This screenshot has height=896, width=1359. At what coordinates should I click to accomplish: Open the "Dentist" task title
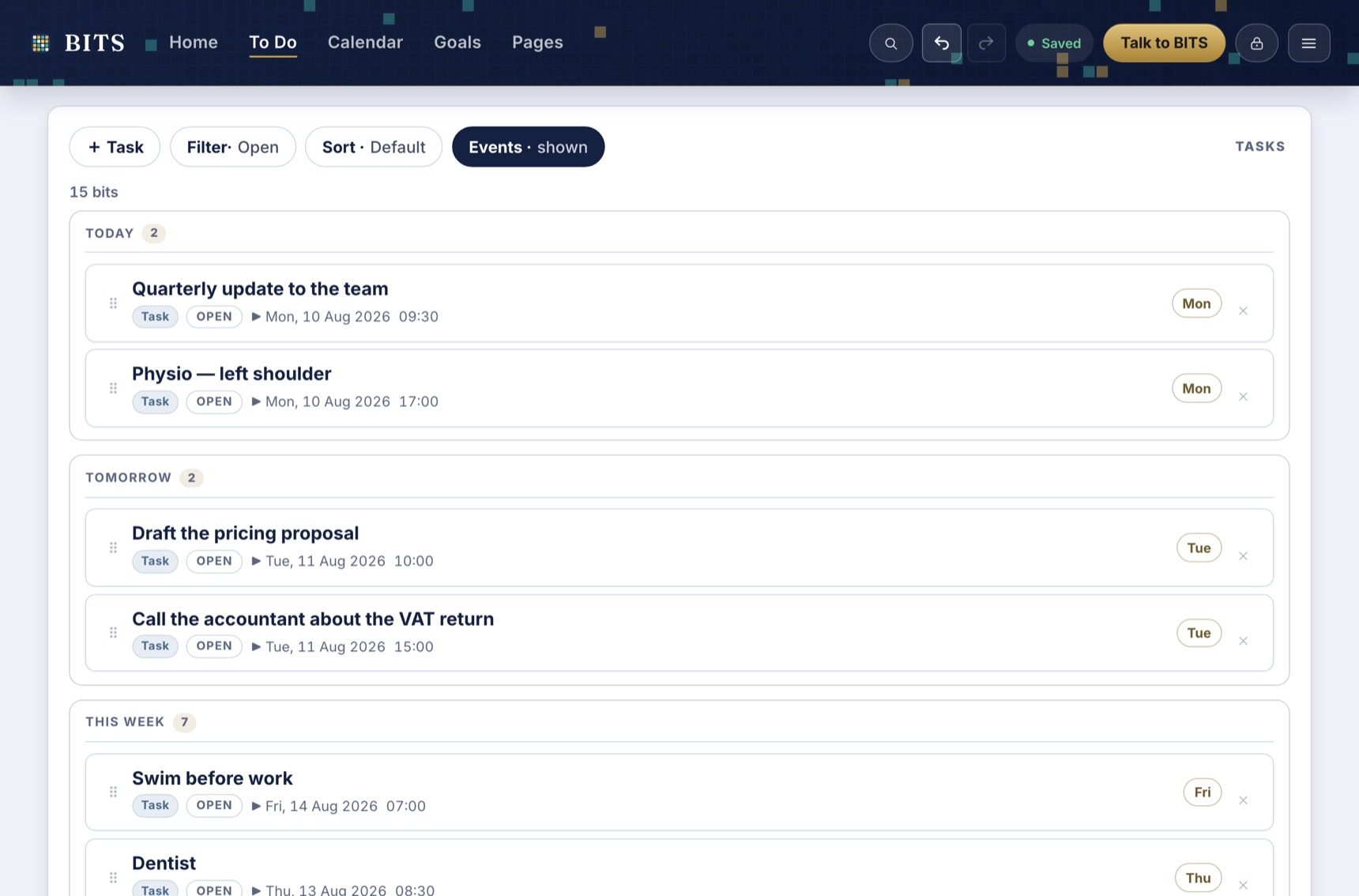pos(164,863)
